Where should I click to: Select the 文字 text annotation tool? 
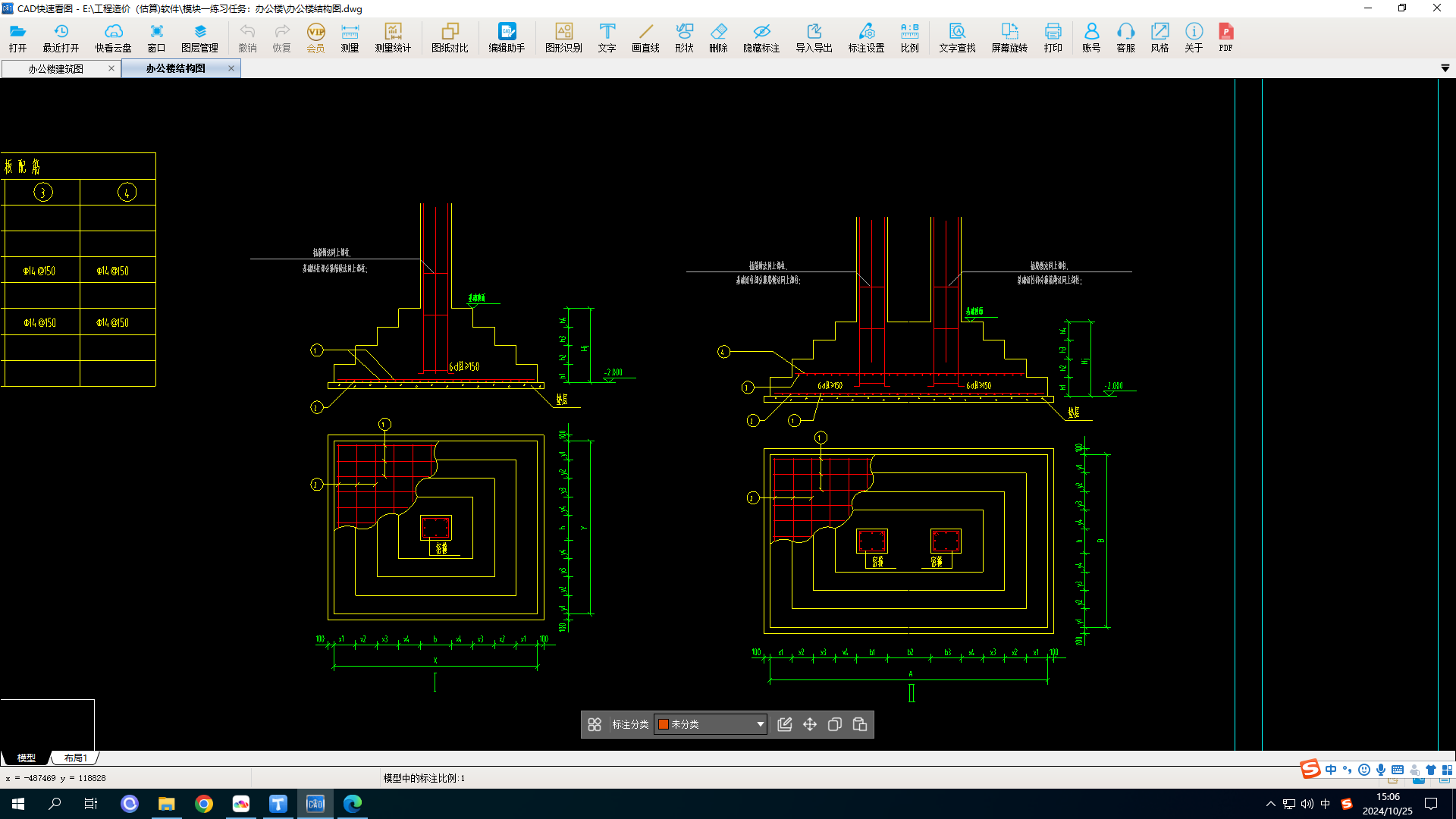tap(607, 38)
